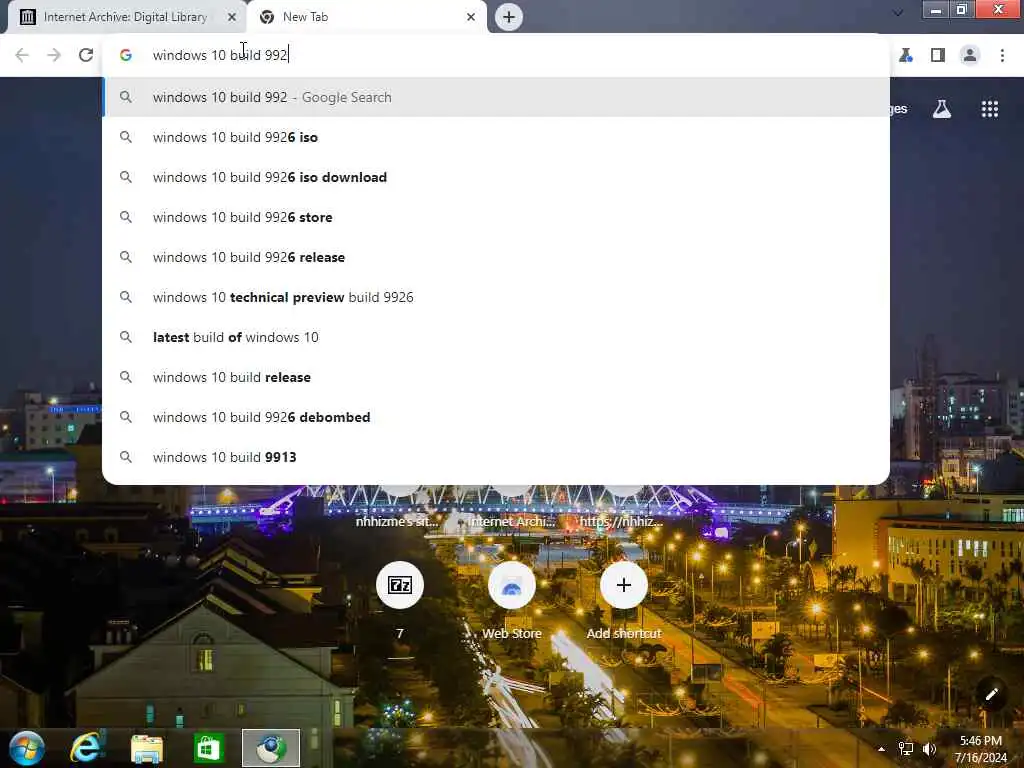1024x768 pixels.
Task: Open a new tab with plus button
Action: pyautogui.click(x=509, y=17)
